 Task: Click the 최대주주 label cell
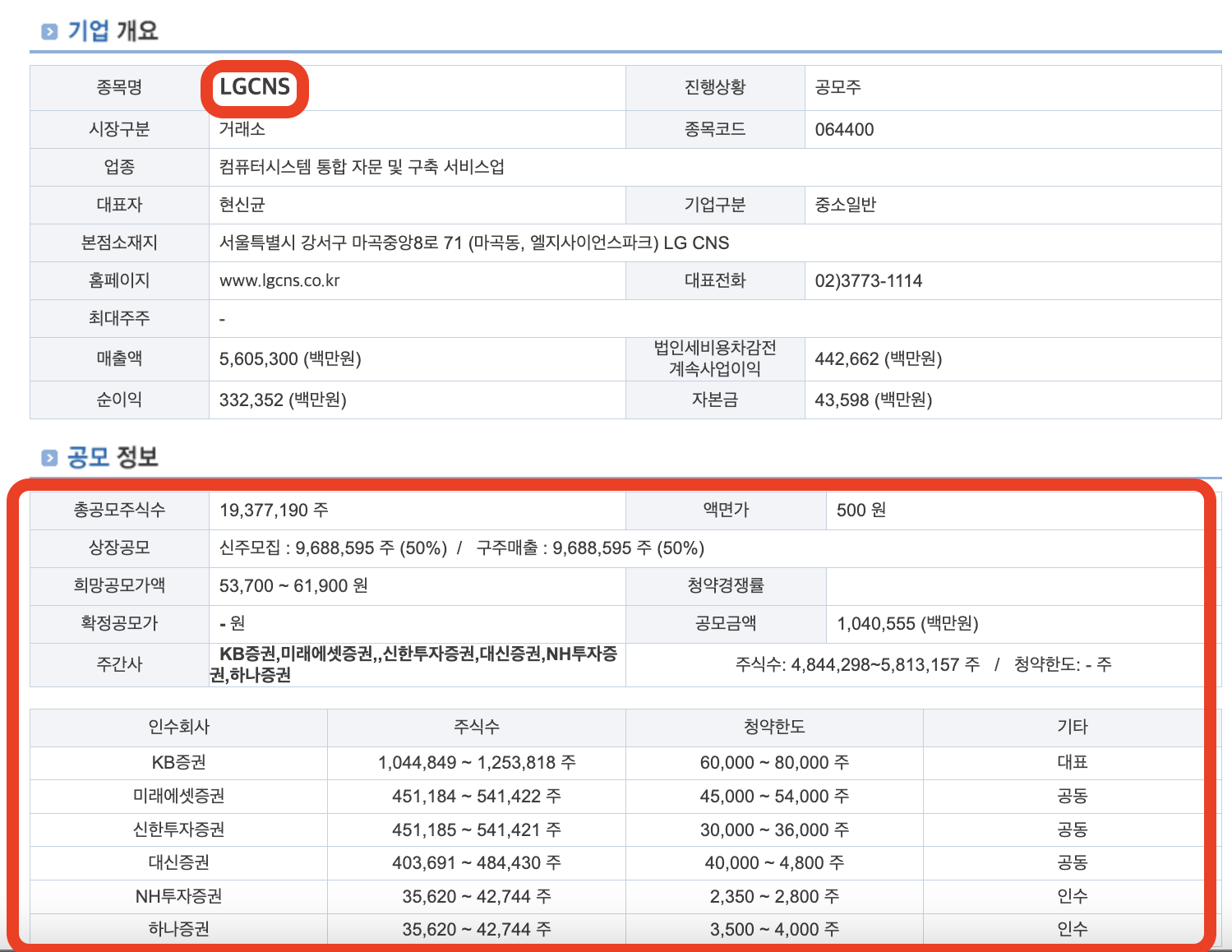pos(120,318)
